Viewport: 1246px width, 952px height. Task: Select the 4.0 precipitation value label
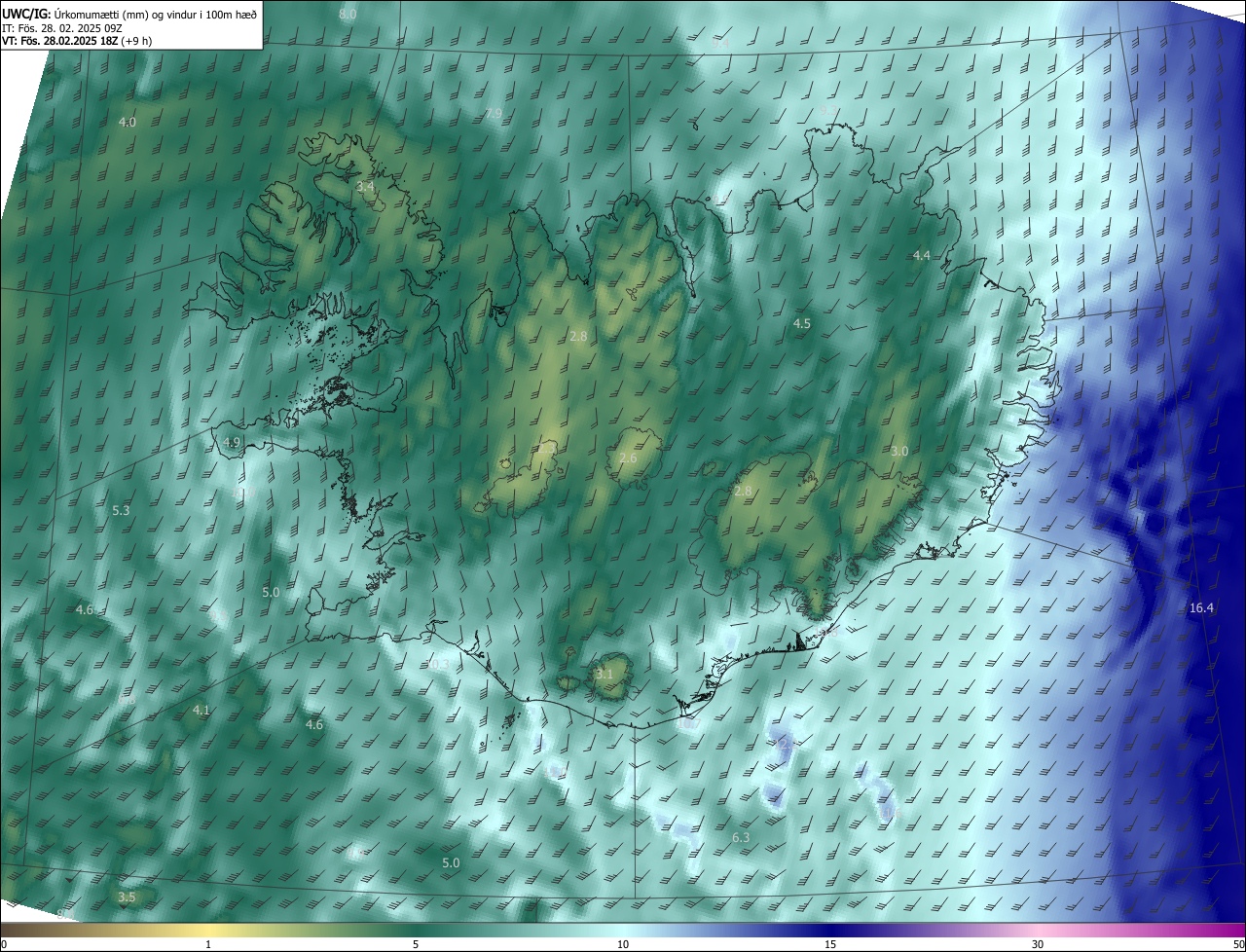(128, 123)
